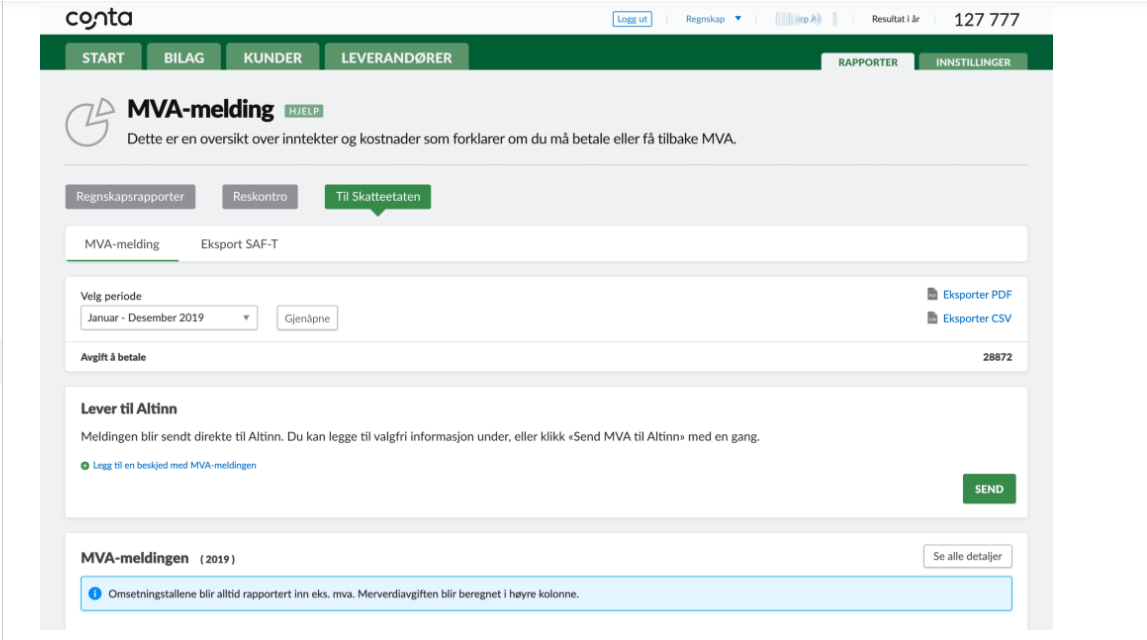Click the CSV file icon beside Eksporter CSV
Image resolution: width=1147 pixels, height=640 pixels.
(x=932, y=318)
